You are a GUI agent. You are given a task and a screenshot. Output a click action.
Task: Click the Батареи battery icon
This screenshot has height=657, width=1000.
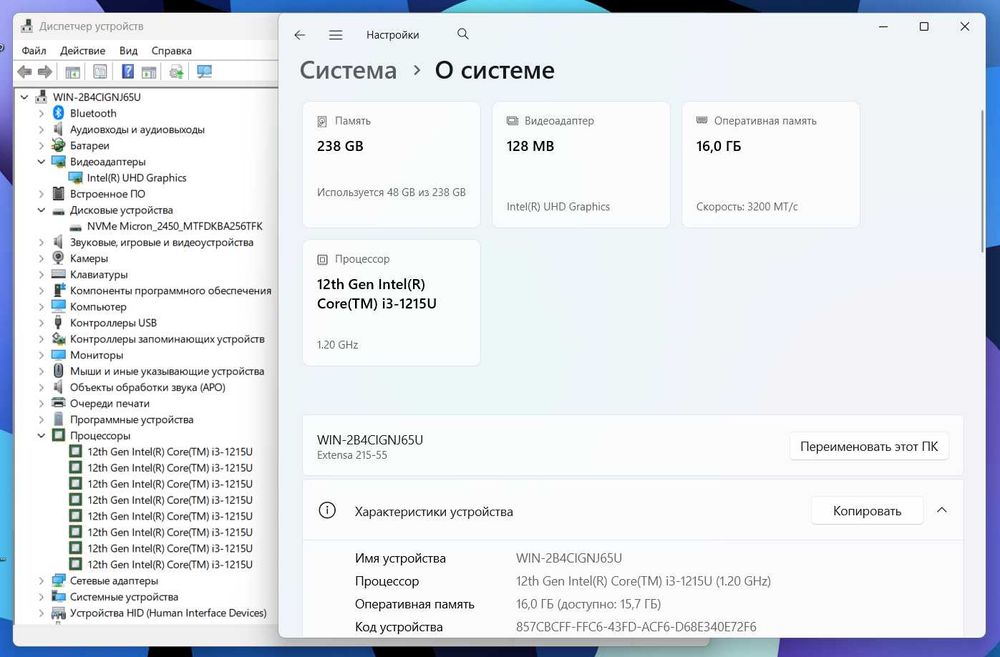pyautogui.click(x=59, y=145)
